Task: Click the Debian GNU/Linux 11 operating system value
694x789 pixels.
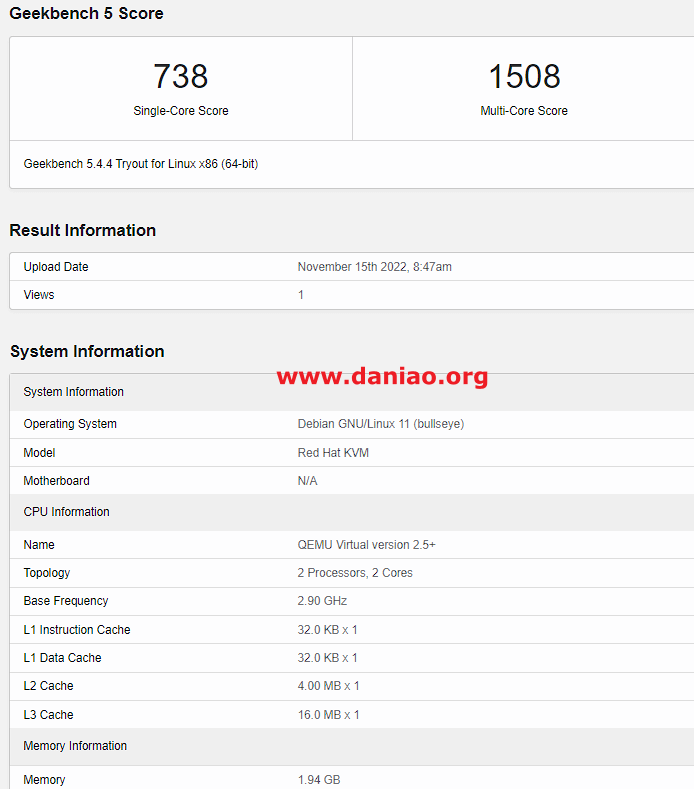Action: pyautogui.click(x=380, y=424)
